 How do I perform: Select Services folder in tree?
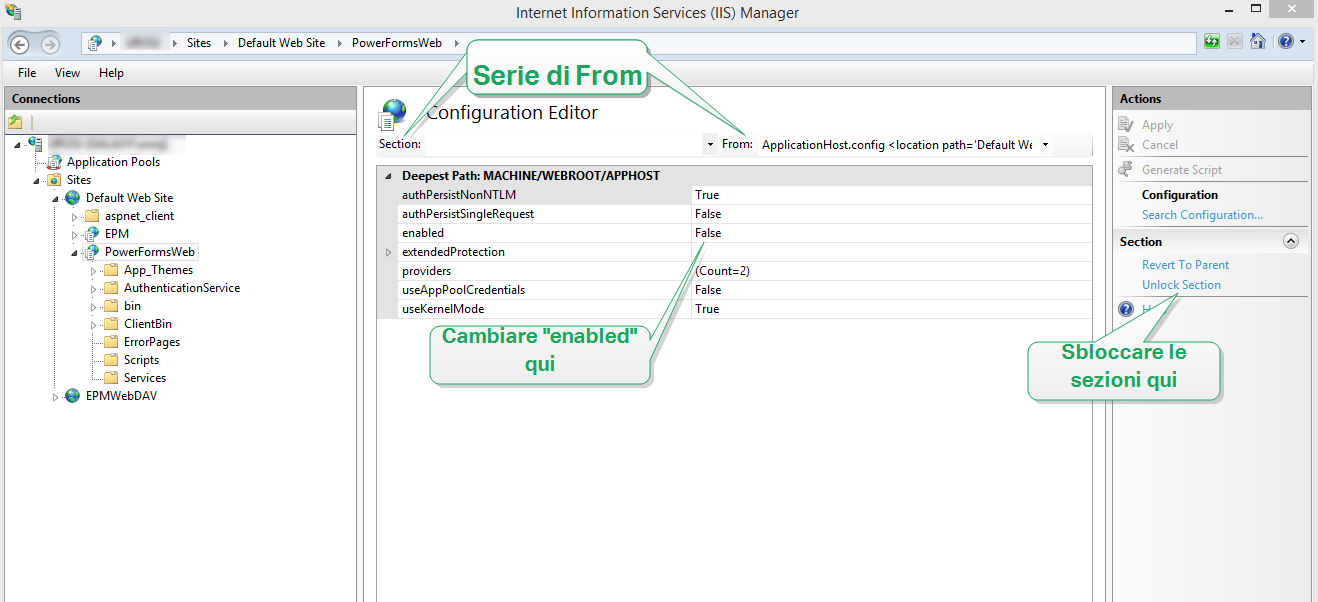(145, 378)
